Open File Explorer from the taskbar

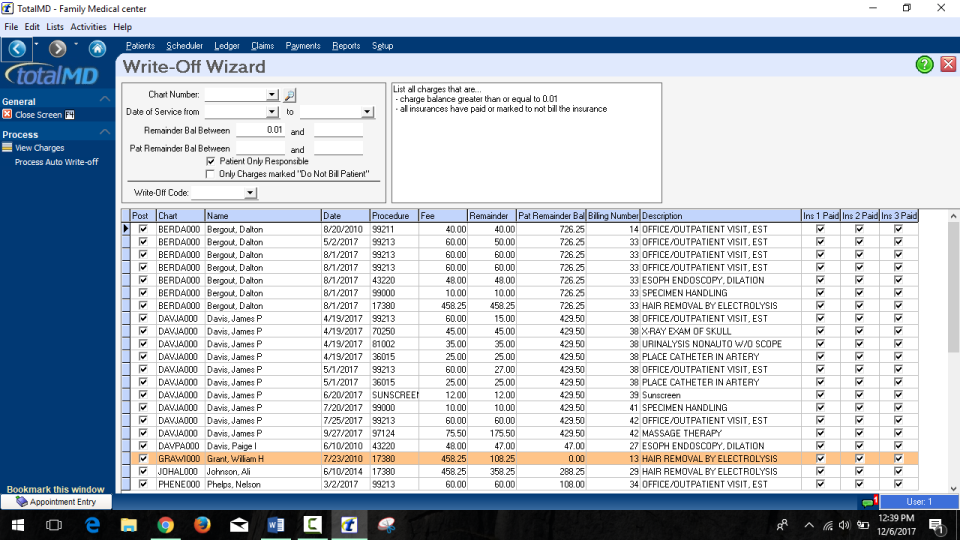pyautogui.click(x=129, y=525)
